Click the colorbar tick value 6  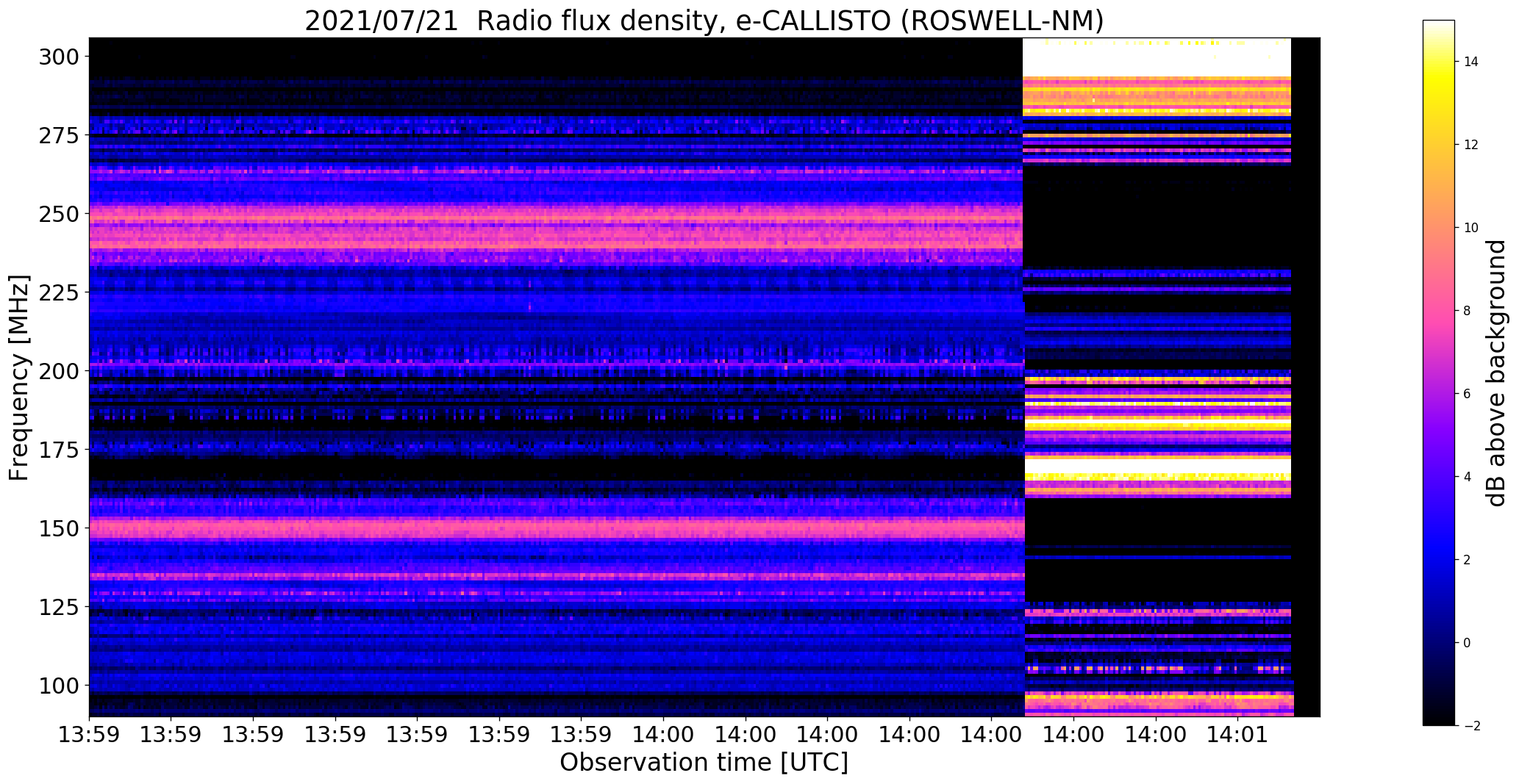click(x=1468, y=394)
